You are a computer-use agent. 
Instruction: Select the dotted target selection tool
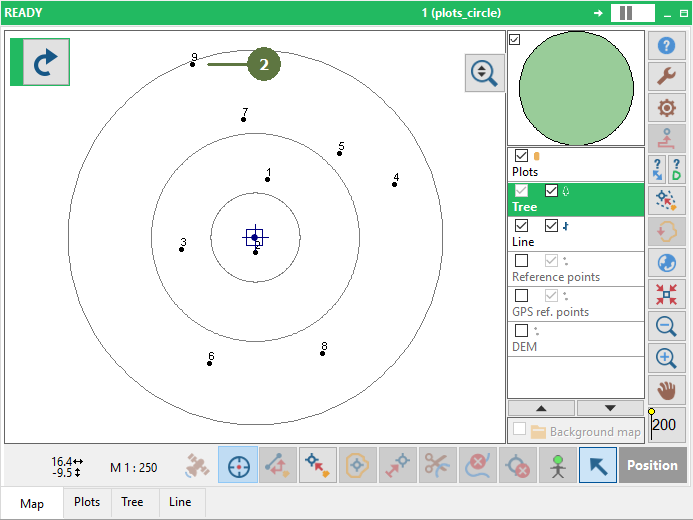pos(666,200)
